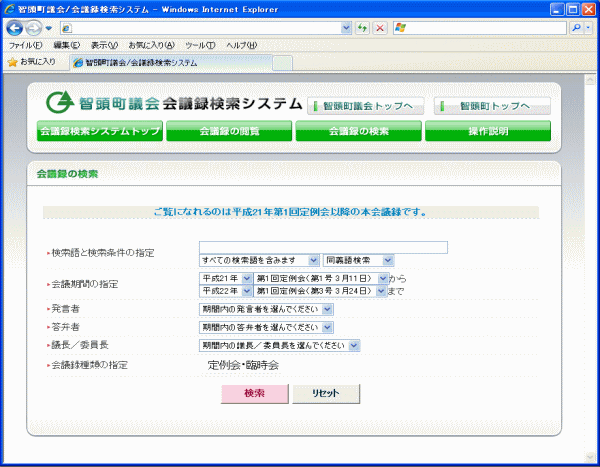Viewport: 600px width, 467px height.
Task: Open the 発言者 speaker dropdown
Action: pyautogui.click(x=266, y=309)
